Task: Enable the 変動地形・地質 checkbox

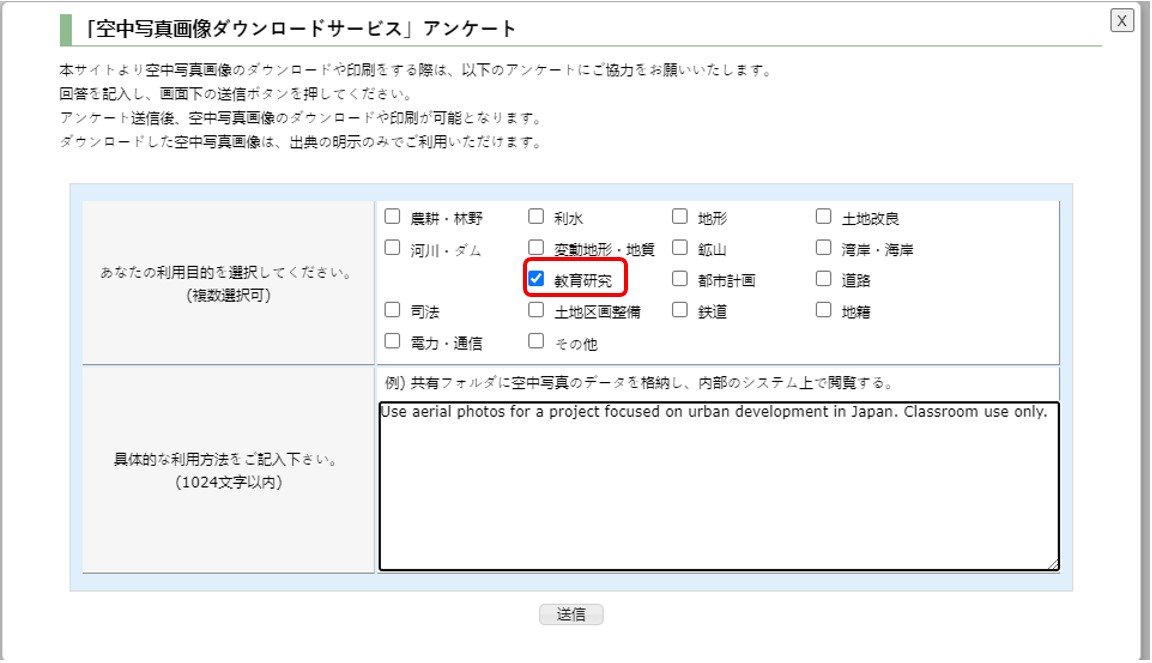Action: tap(535, 246)
